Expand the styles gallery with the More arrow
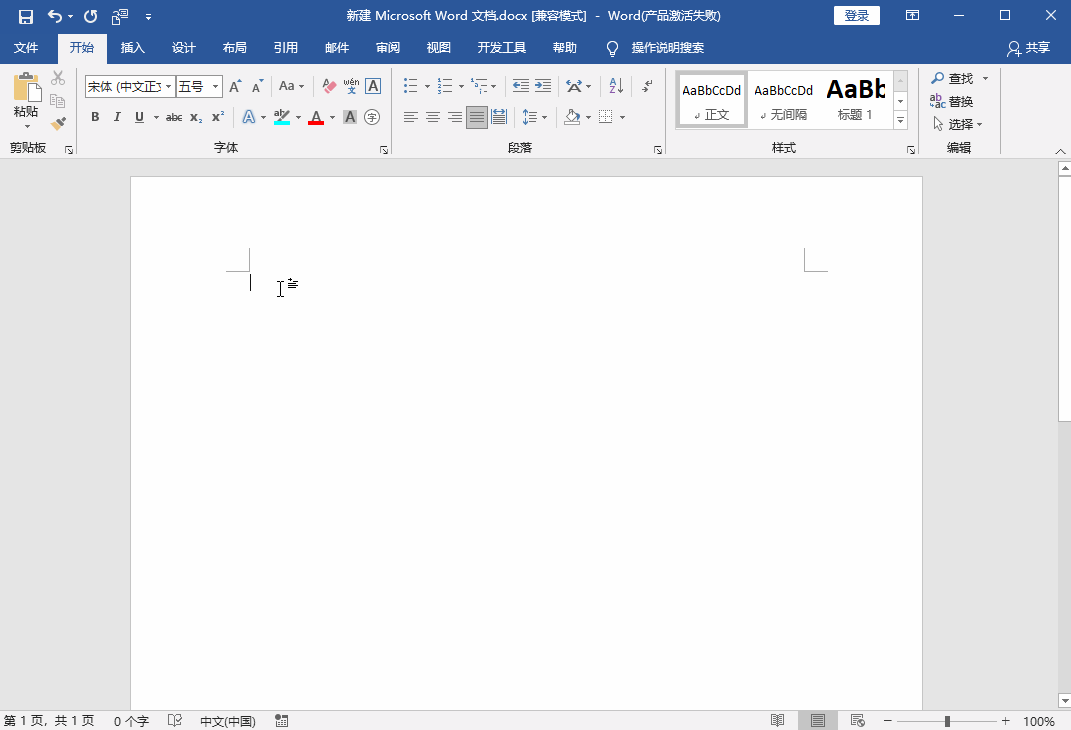The image size is (1071, 730). [900, 121]
